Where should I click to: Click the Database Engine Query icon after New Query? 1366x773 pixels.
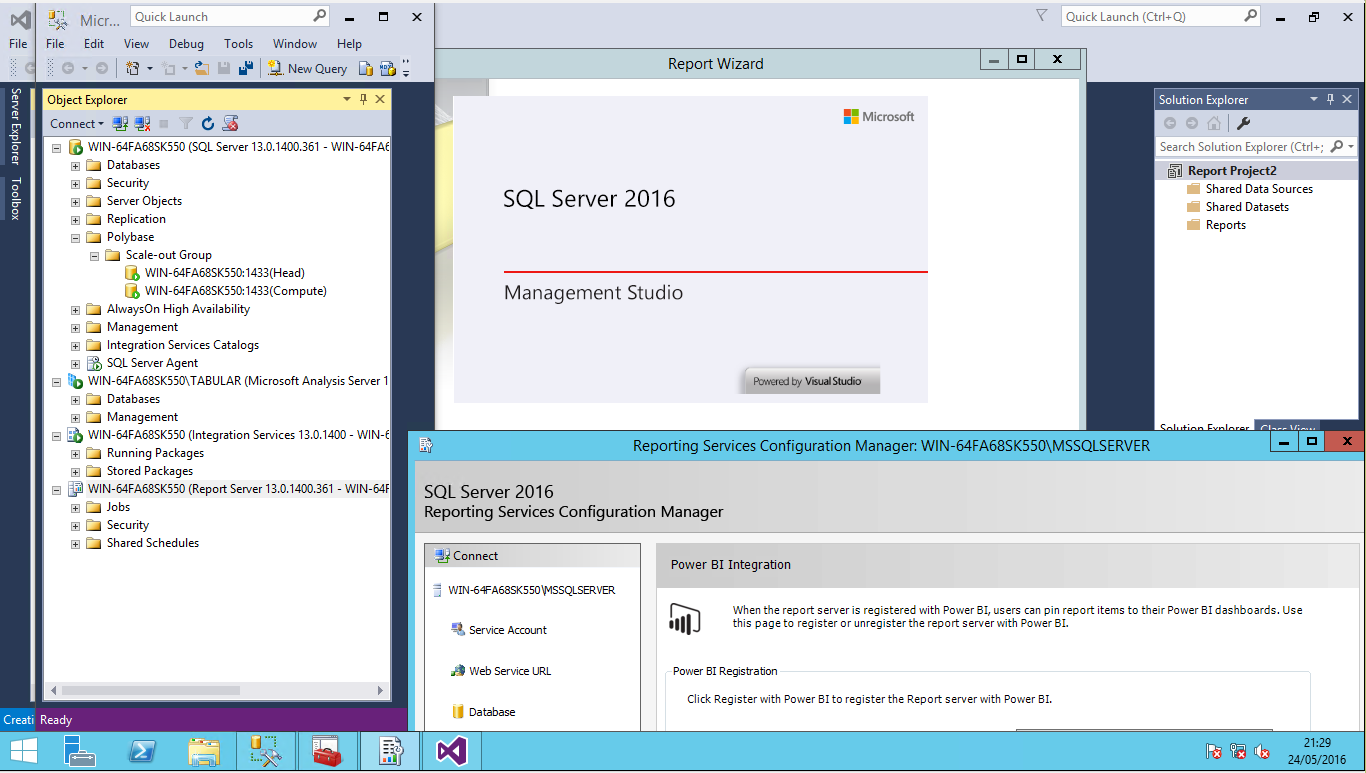[x=366, y=68]
